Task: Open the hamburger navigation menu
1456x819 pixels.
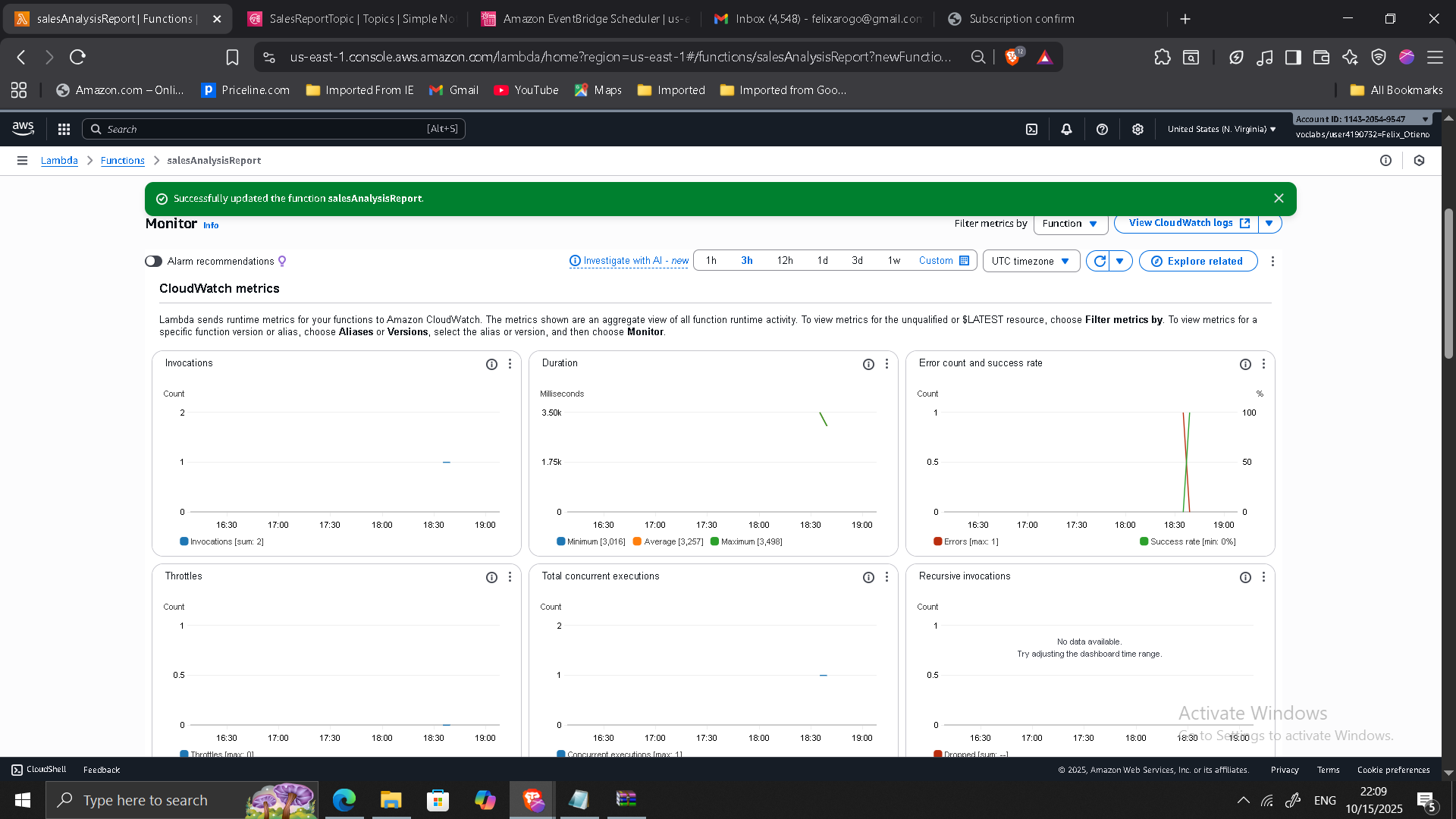Action: pyautogui.click(x=22, y=160)
